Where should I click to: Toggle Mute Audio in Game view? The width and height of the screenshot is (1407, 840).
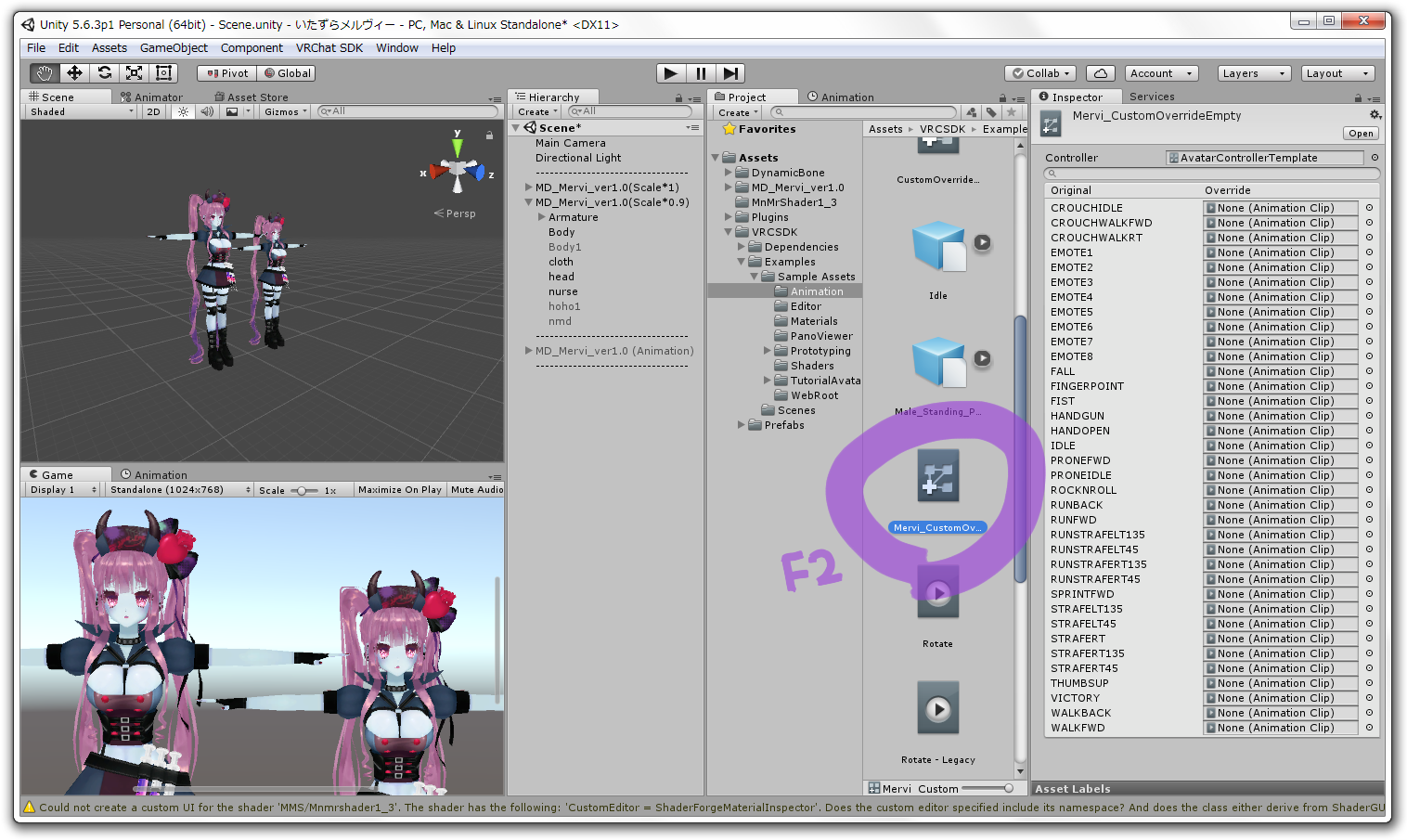point(477,489)
